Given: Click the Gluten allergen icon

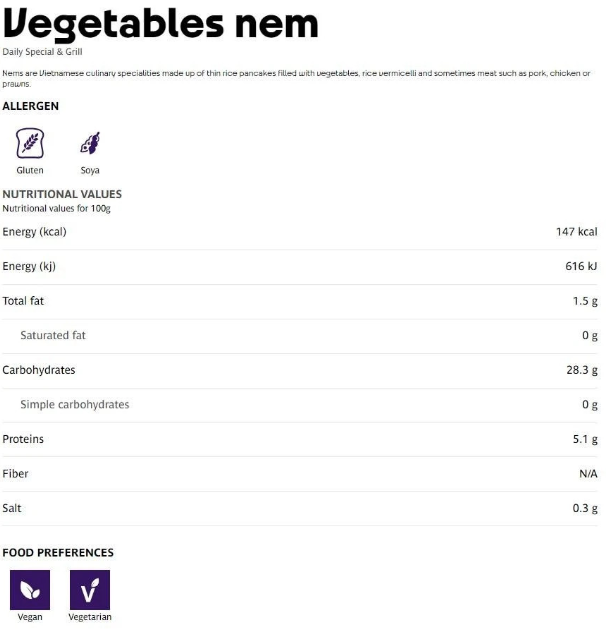Looking at the screenshot, I should [30, 143].
